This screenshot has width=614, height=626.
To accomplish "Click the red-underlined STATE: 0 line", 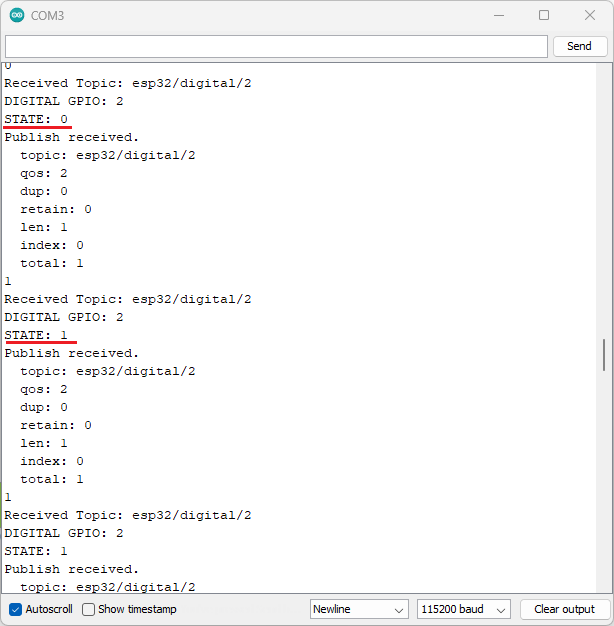I will pos(37,119).
